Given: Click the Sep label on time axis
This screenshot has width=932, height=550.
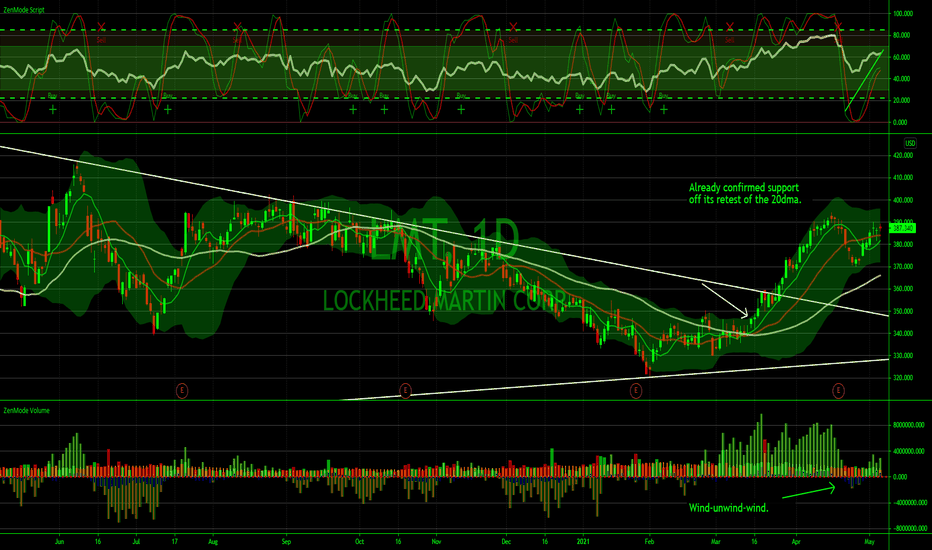Looking at the screenshot, I should click(x=286, y=542).
